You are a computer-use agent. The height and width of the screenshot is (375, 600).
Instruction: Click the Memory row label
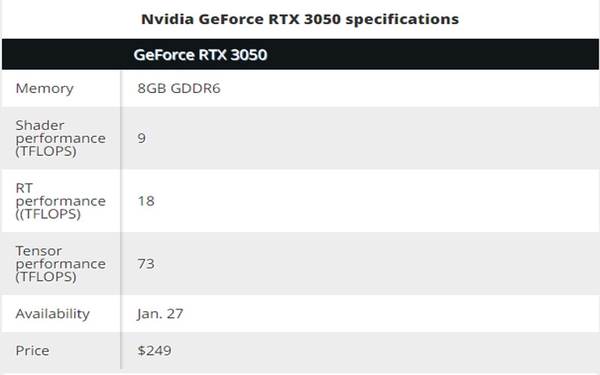44,88
